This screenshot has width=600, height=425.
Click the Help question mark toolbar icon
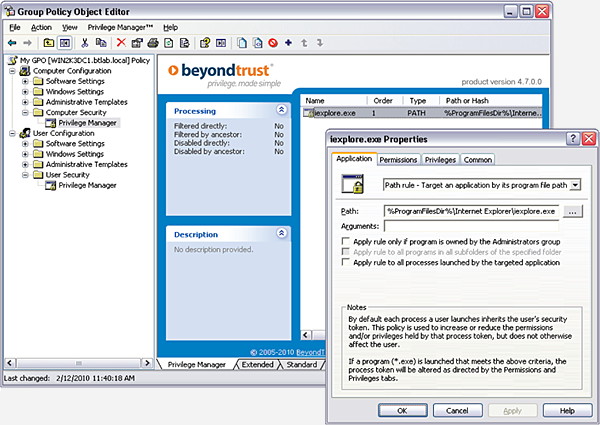tap(204, 43)
